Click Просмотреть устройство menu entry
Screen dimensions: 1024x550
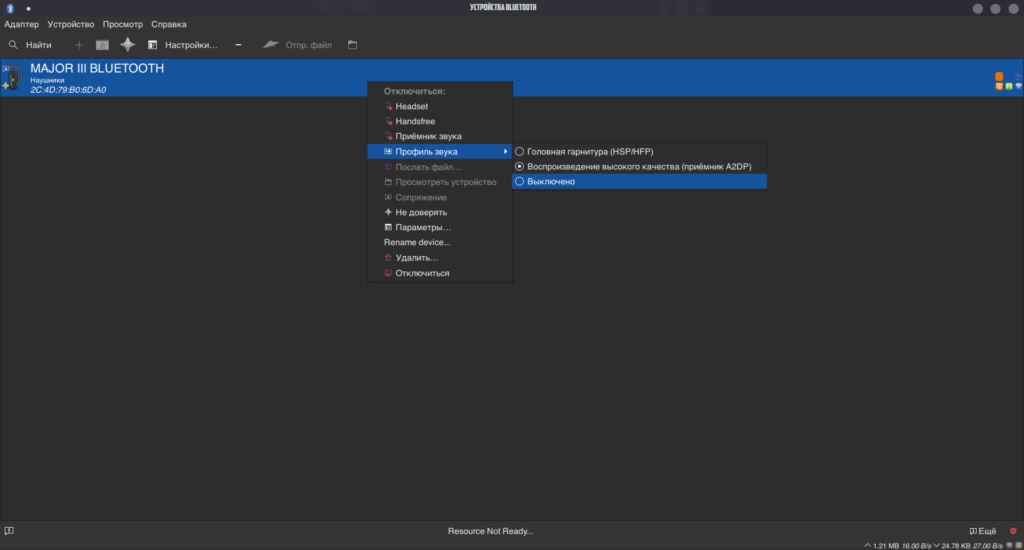point(440,182)
